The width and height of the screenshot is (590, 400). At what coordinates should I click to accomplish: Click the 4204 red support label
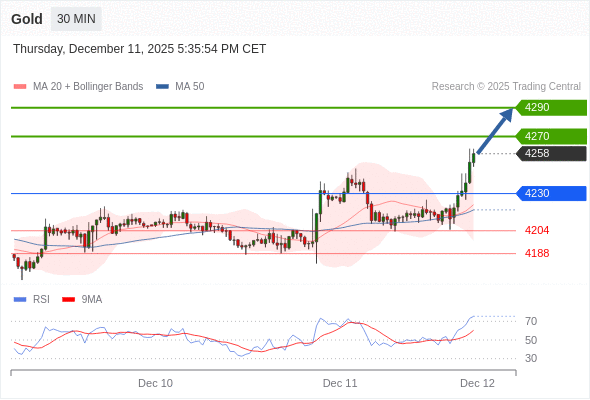coord(537,230)
